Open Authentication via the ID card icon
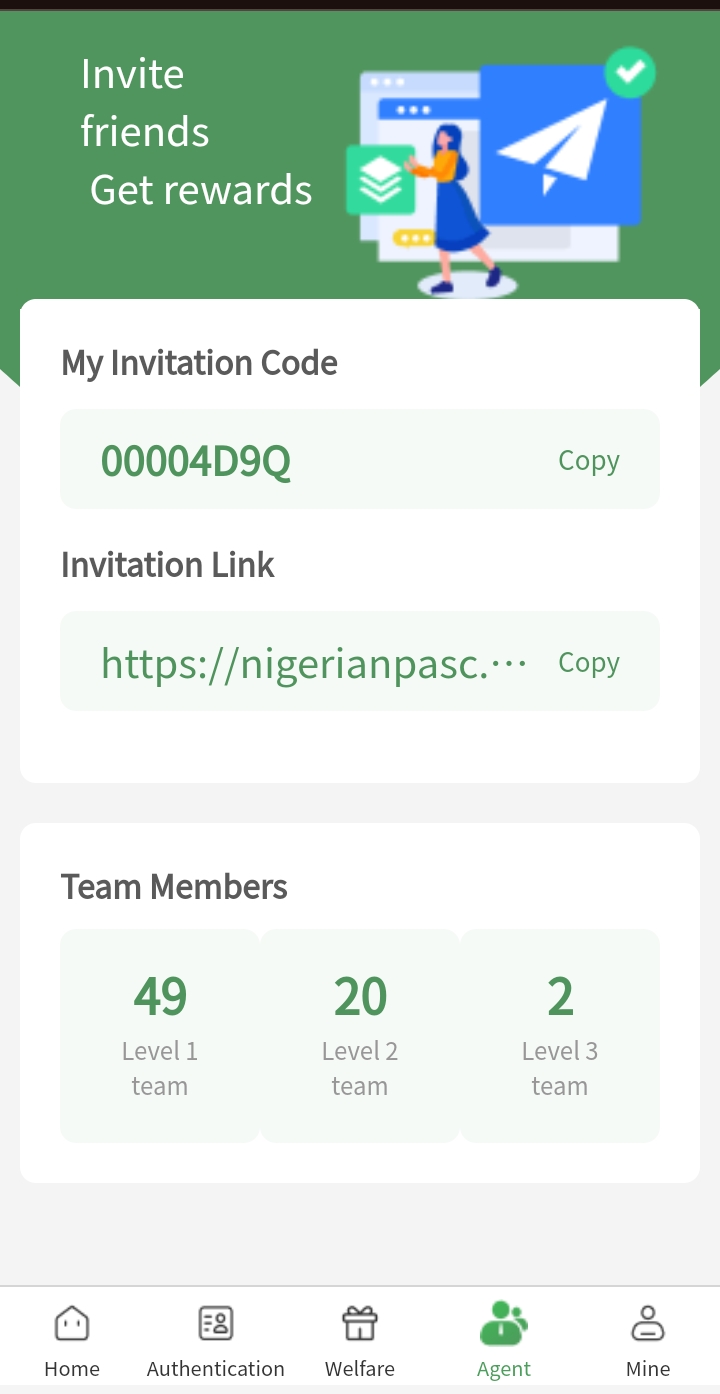 point(216,1323)
